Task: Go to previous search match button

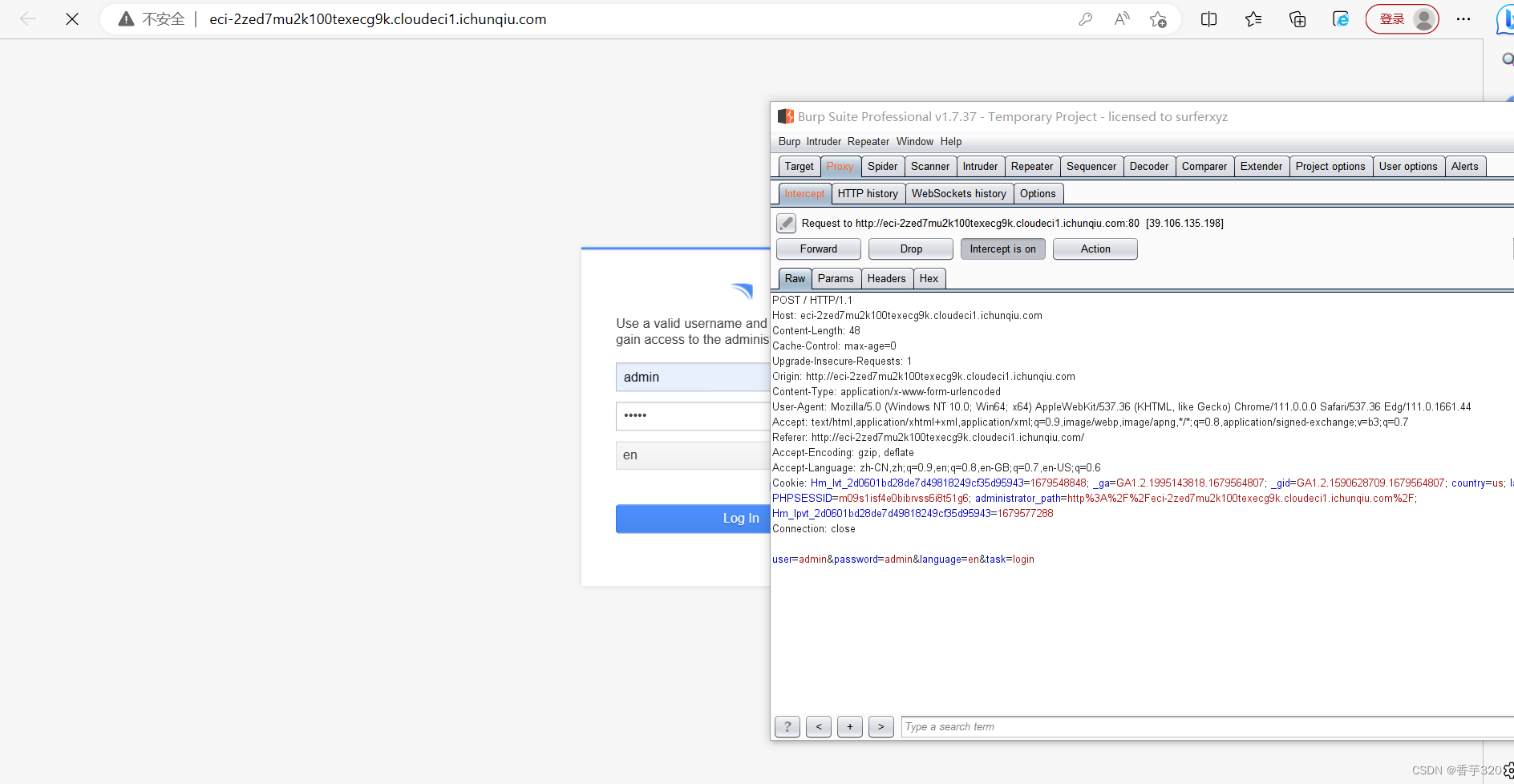Action: (819, 726)
